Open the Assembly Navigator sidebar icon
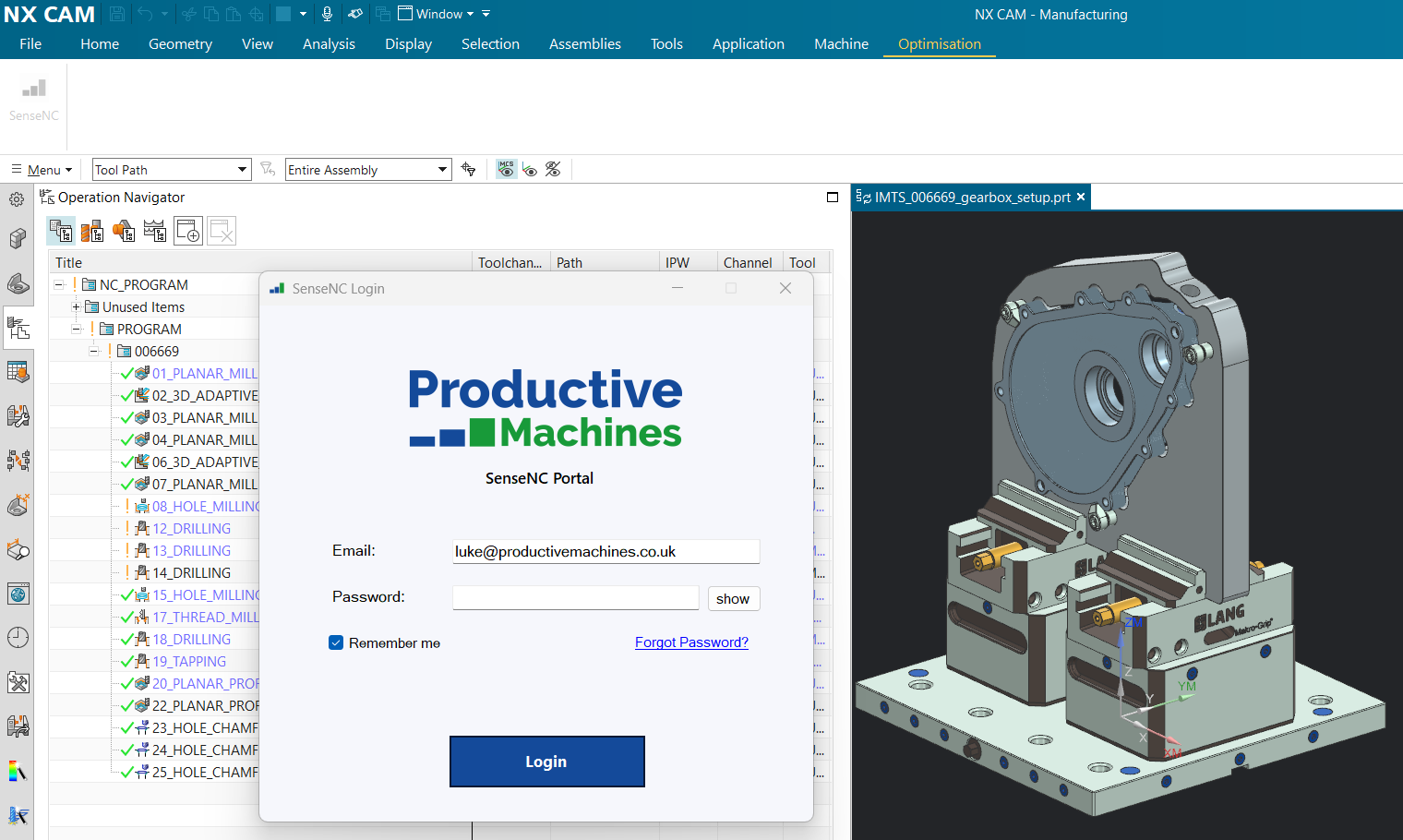Image resolution: width=1403 pixels, height=840 pixels. [18, 239]
